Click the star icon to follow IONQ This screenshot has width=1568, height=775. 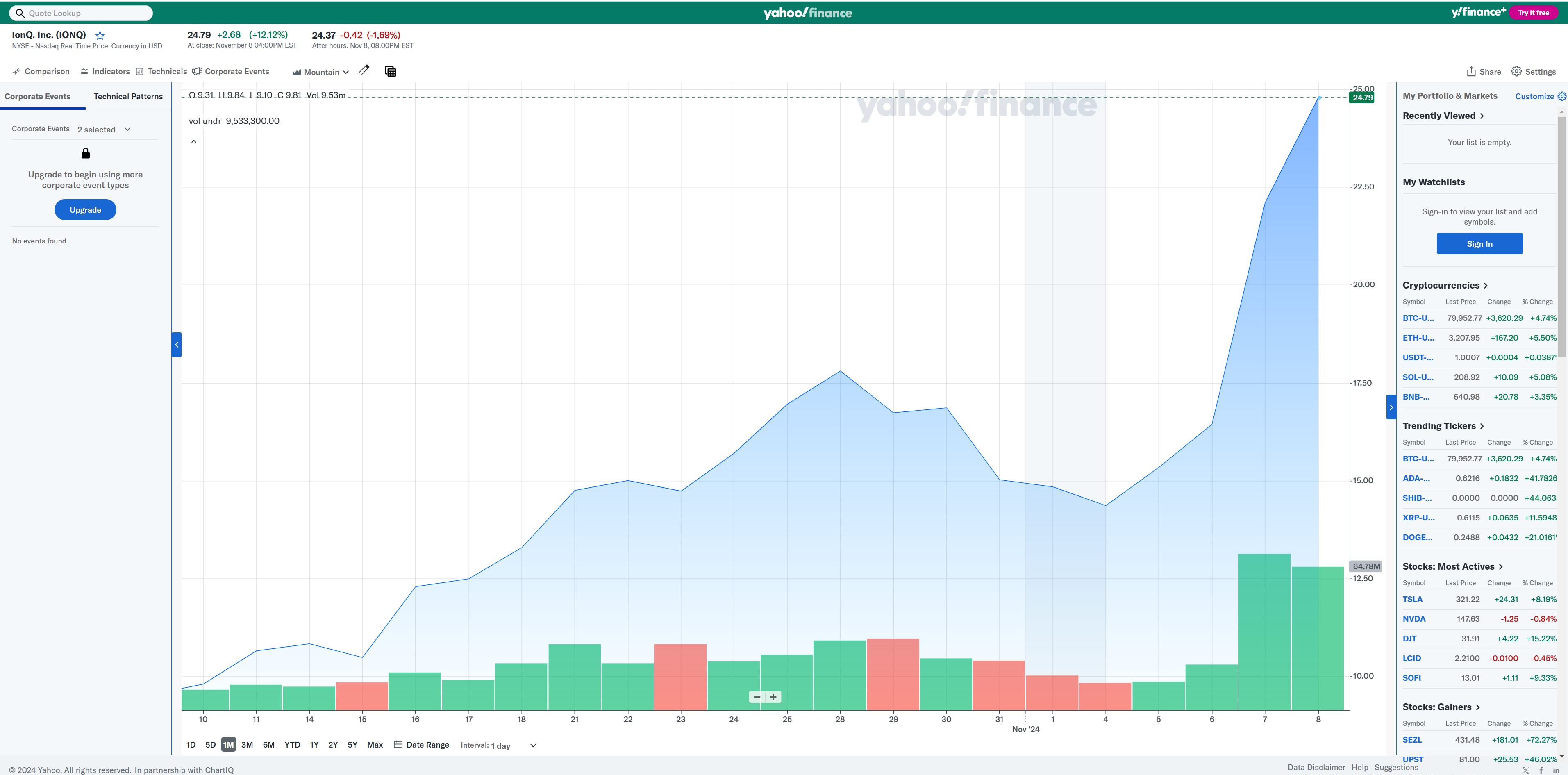100,36
